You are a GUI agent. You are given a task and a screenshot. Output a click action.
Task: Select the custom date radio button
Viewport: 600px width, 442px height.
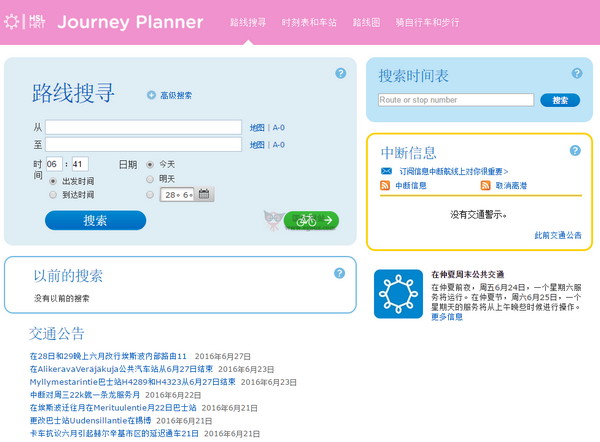tap(150, 195)
